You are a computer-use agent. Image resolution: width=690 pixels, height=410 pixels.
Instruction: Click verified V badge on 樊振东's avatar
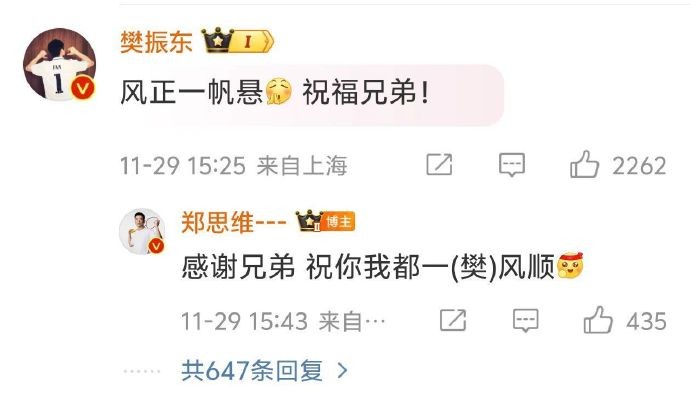pos(83,88)
